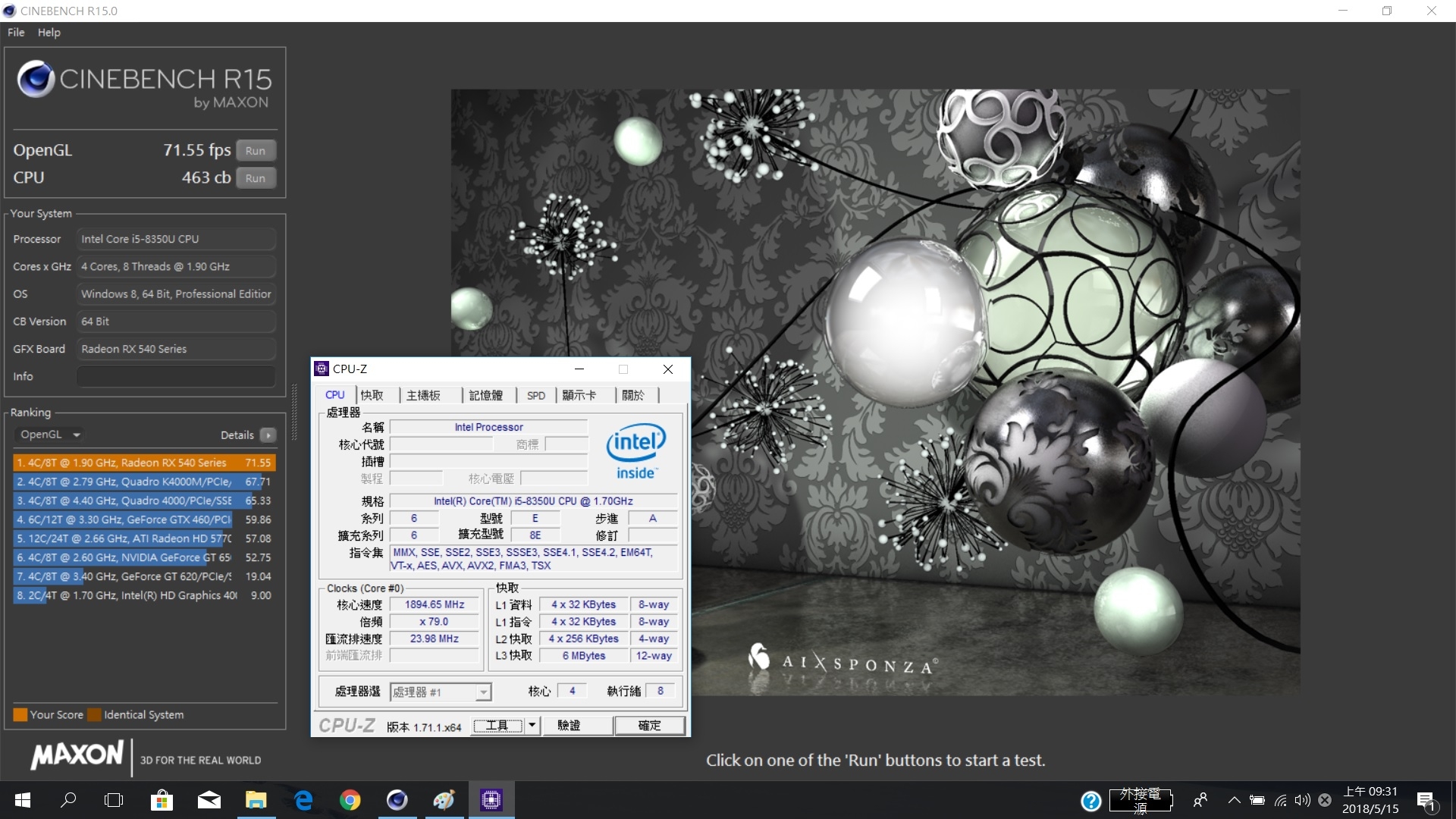Click the 確定 (OK) button in CPU-Z
Image resolution: width=1456 pixels, height=819 pixels.
click(650, 726)
